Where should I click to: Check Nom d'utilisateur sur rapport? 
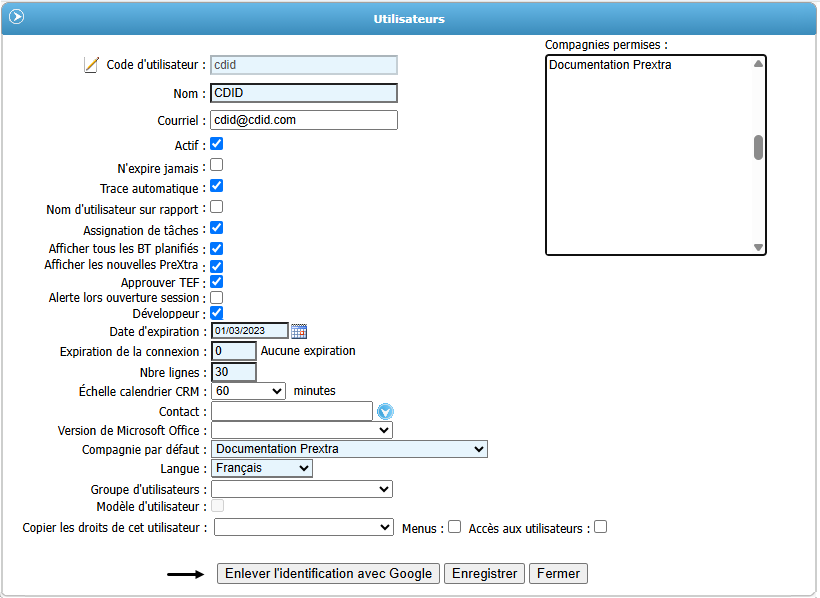point(217,207)
